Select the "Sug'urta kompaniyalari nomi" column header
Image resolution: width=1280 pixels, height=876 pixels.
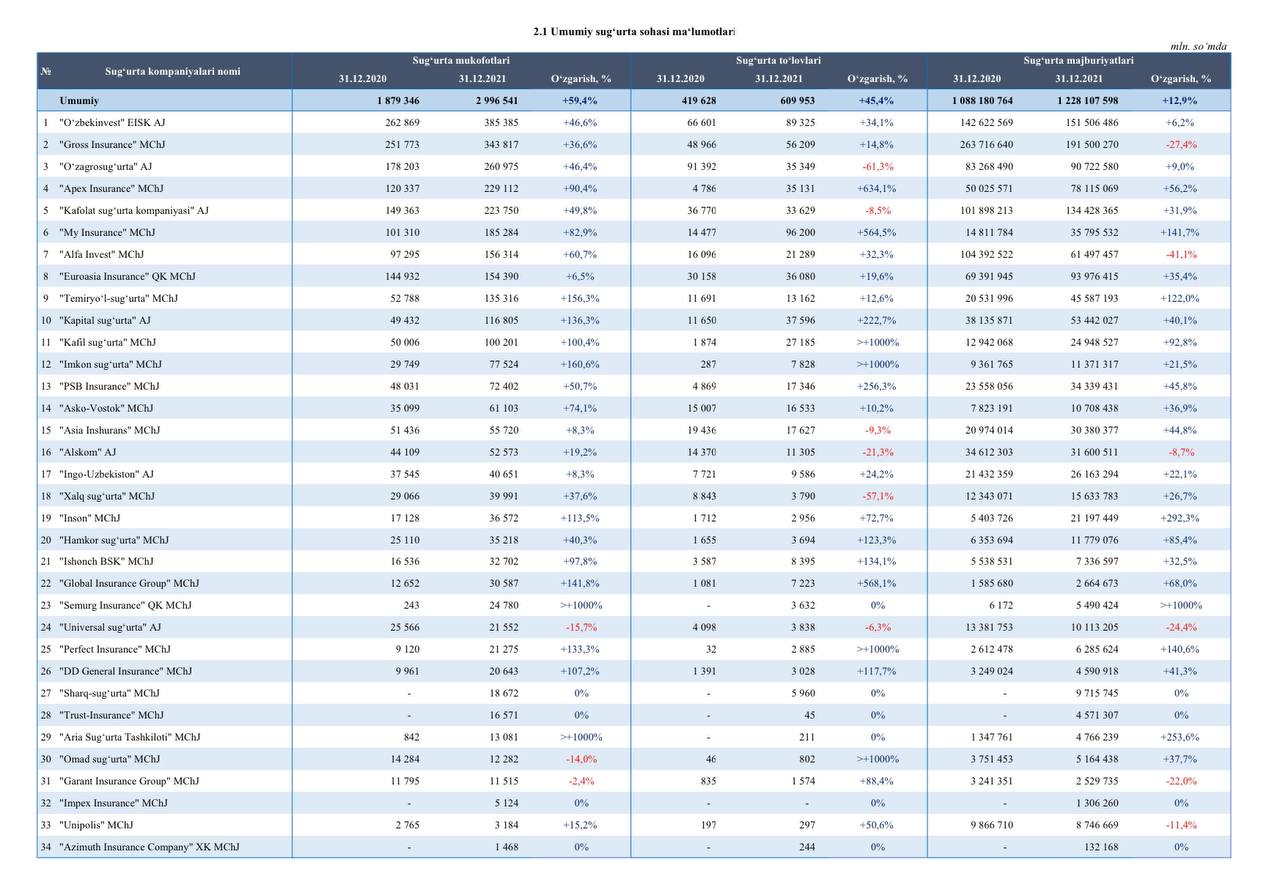pos(172,71)
